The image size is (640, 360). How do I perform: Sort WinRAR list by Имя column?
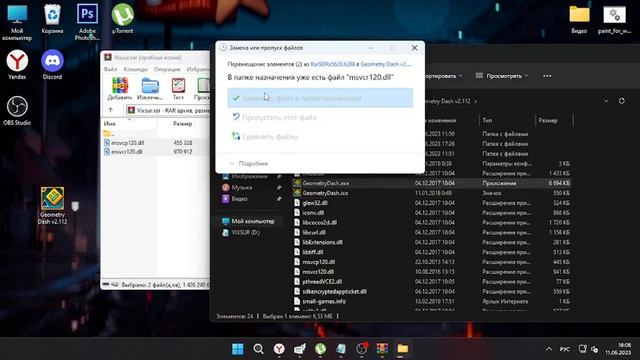point(109,123)
